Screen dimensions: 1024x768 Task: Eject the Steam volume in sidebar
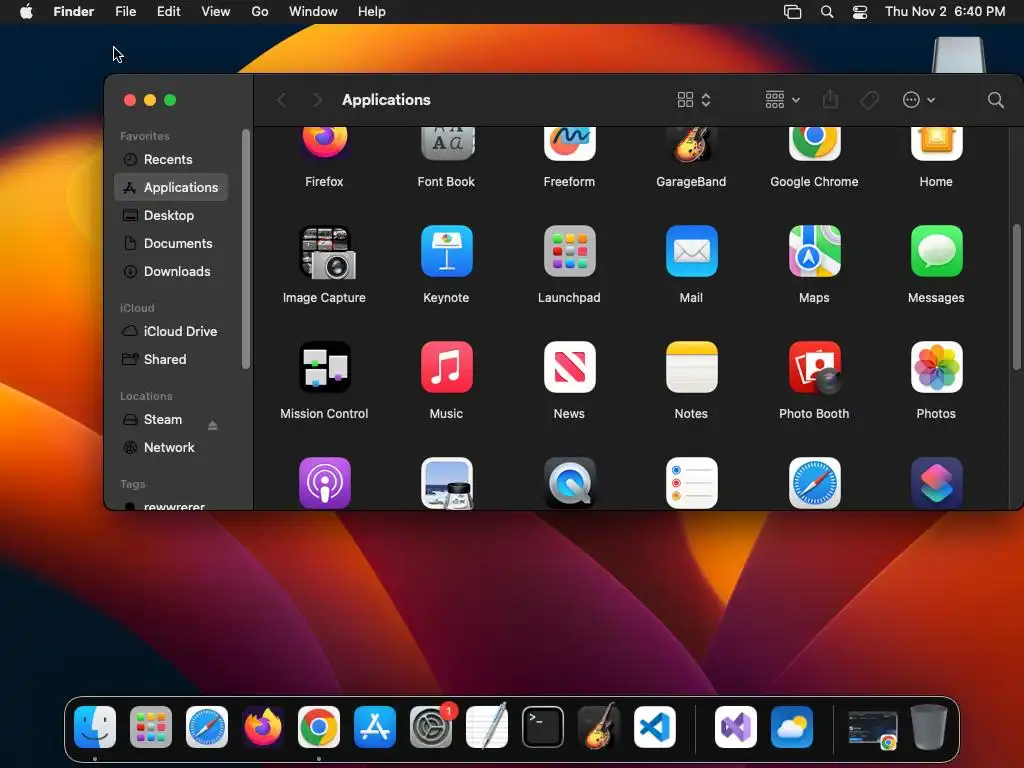[212, 426]
